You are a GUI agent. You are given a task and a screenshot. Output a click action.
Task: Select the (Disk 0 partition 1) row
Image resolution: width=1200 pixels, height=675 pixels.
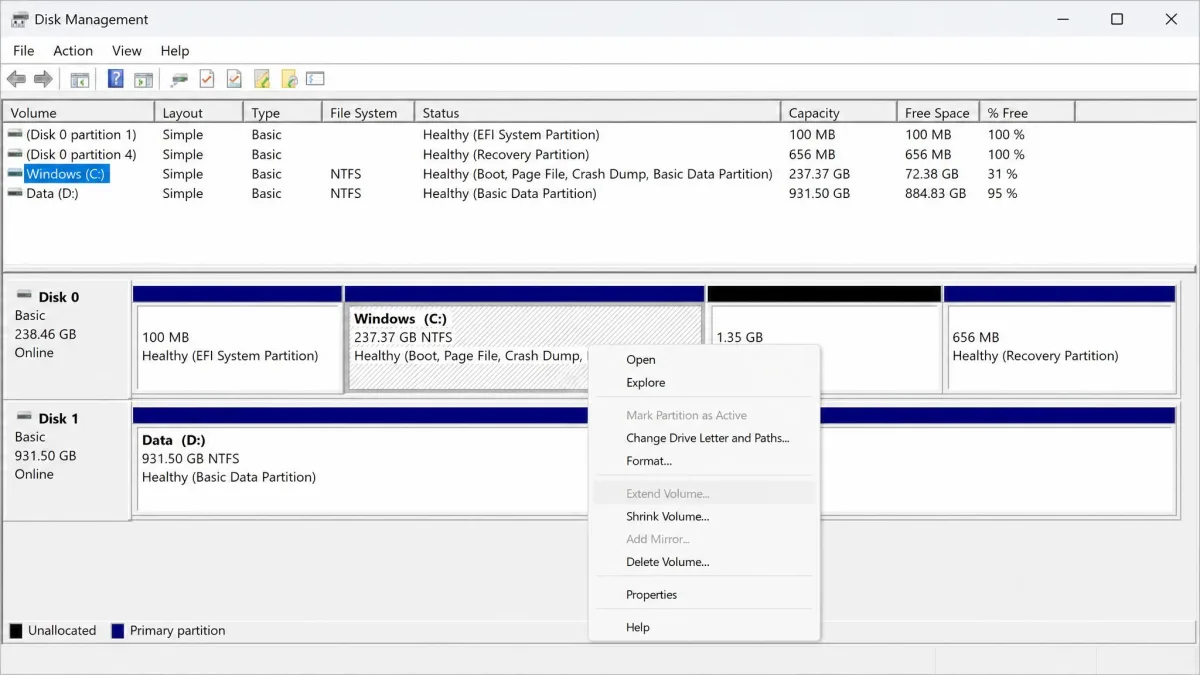(599, 134)
